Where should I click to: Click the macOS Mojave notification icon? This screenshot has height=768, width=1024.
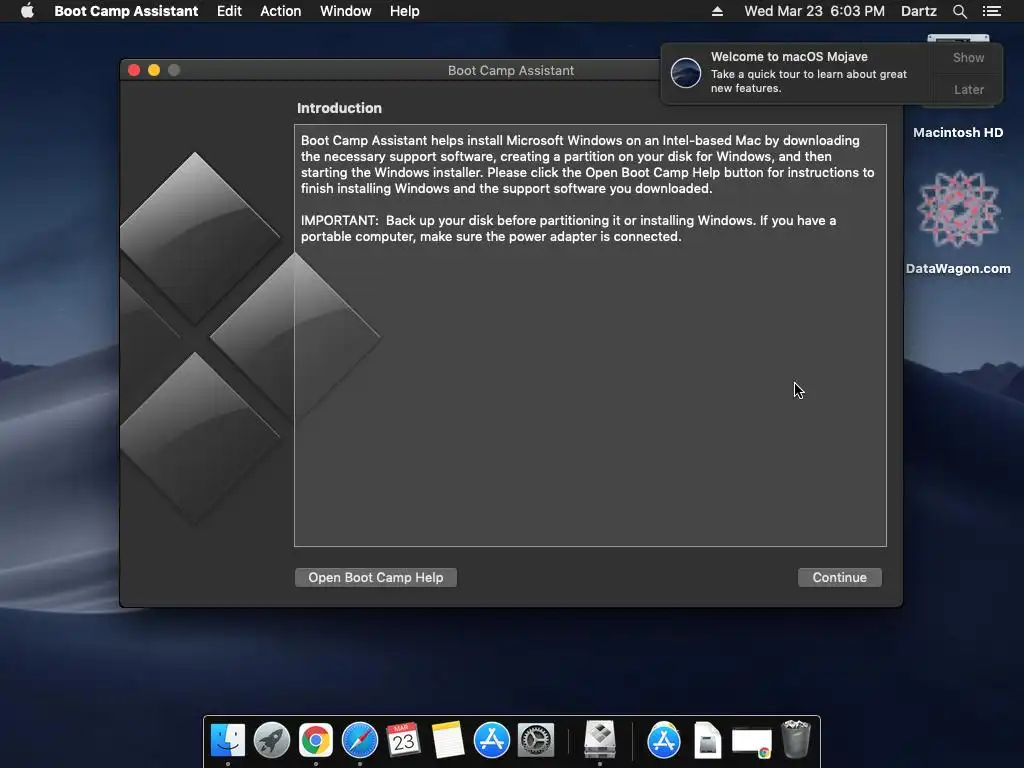click(686, 72)
